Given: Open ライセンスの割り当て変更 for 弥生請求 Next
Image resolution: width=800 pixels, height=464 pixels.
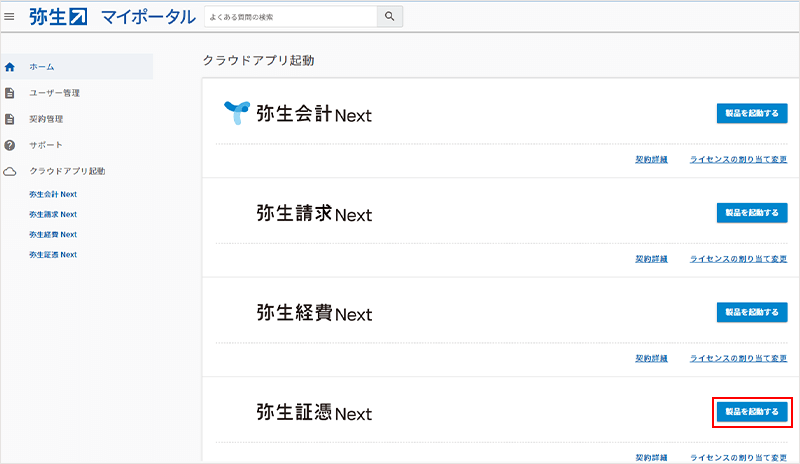Looking at the screenshot, I should click(738, 259).
